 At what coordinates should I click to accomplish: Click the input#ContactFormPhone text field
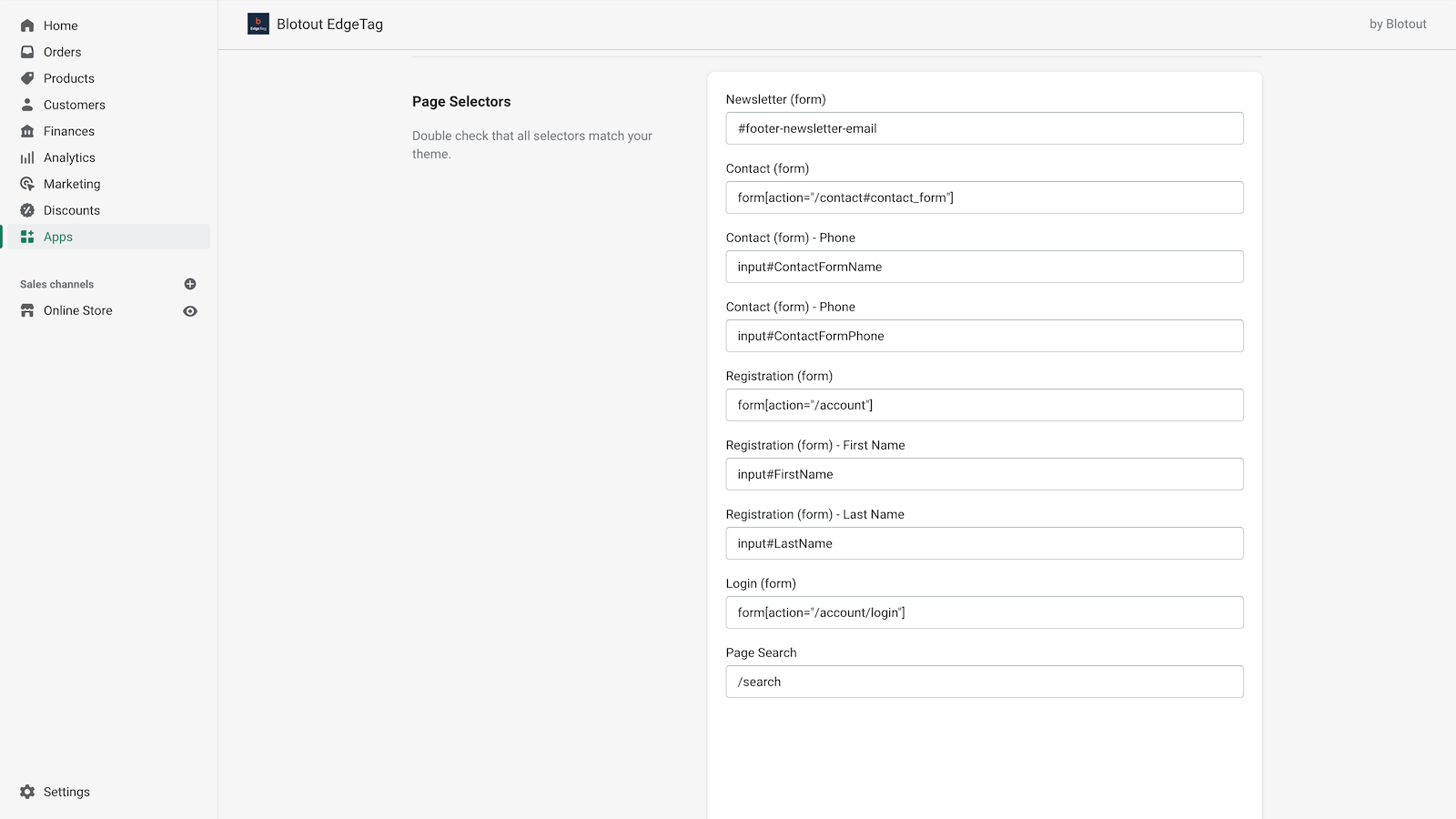984,336
